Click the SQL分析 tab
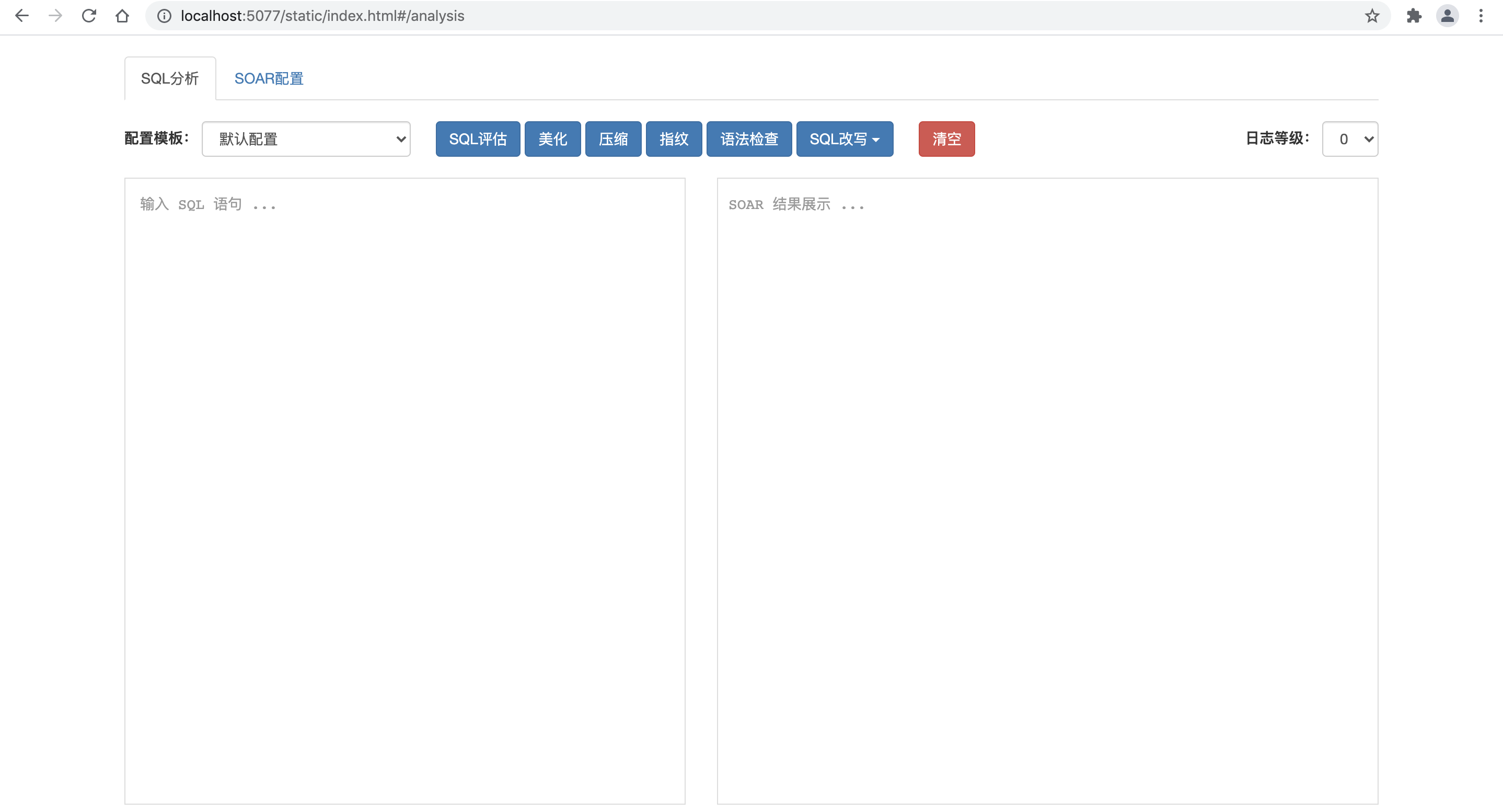The width and height of the screenshot is (1503, 812). pyautogui.click(x=170, y=77)
